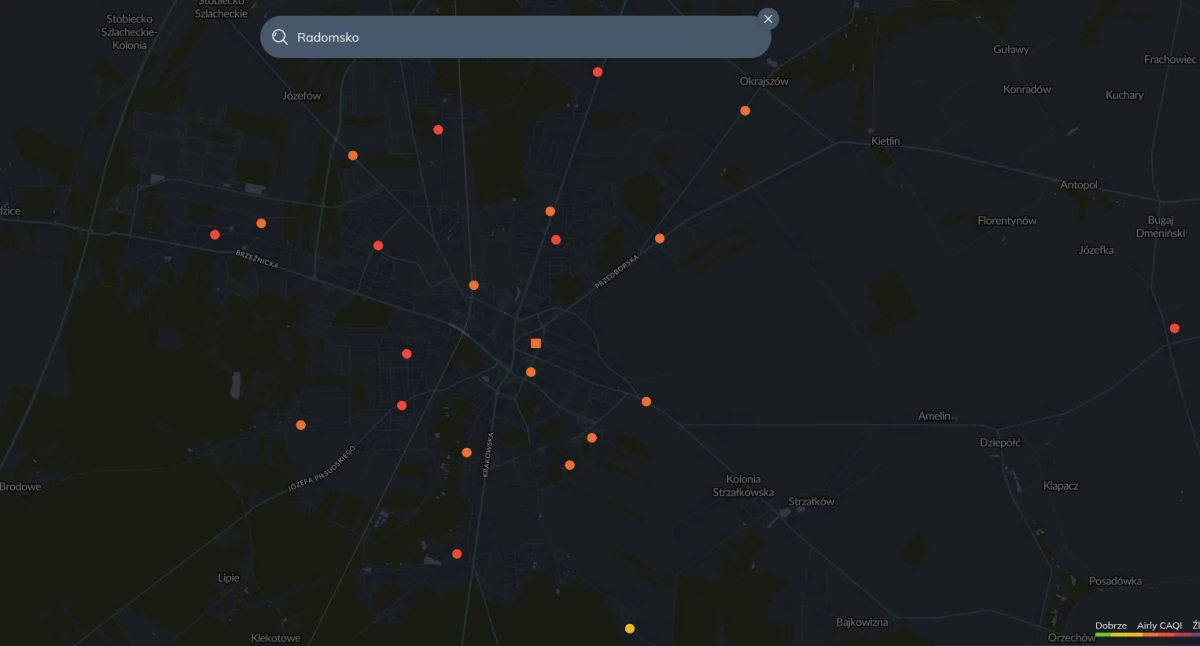Select the orange square sensor marker
Image resolution: width=1200 pixels, height=646 pixels.
point(536,343)
